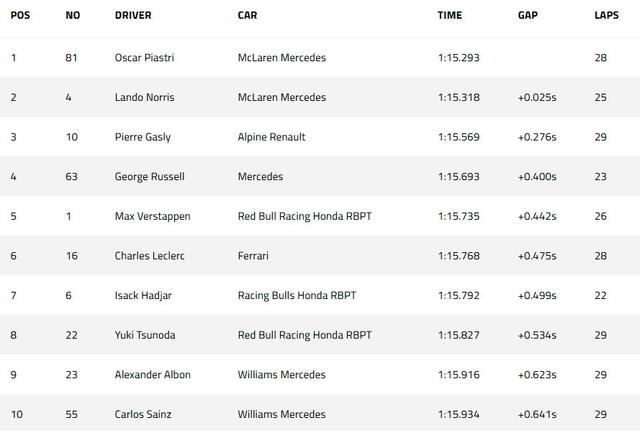The width and height of the screenshot is (640, 433).
Task: Click the Charles Leclerc driver name
Action: point(150,256)
